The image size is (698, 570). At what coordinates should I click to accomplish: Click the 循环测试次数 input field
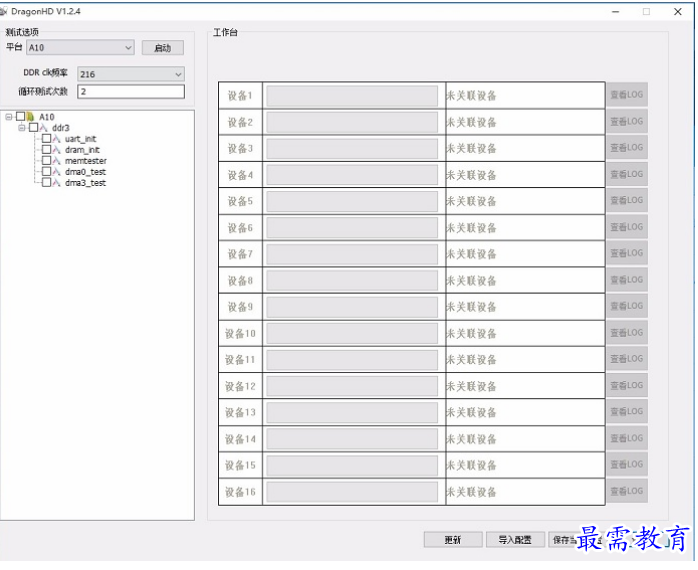coord(131,91)
